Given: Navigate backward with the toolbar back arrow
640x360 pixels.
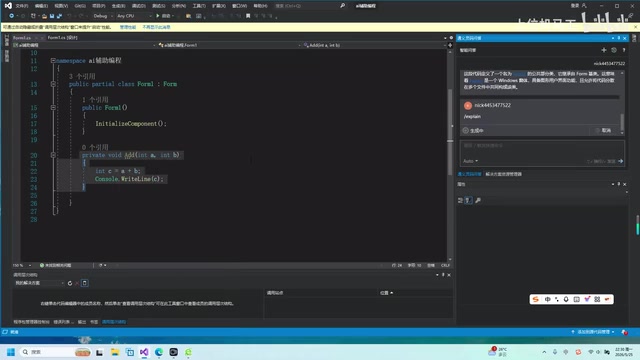Looking at the screenshot, I should tap(11, 16).
